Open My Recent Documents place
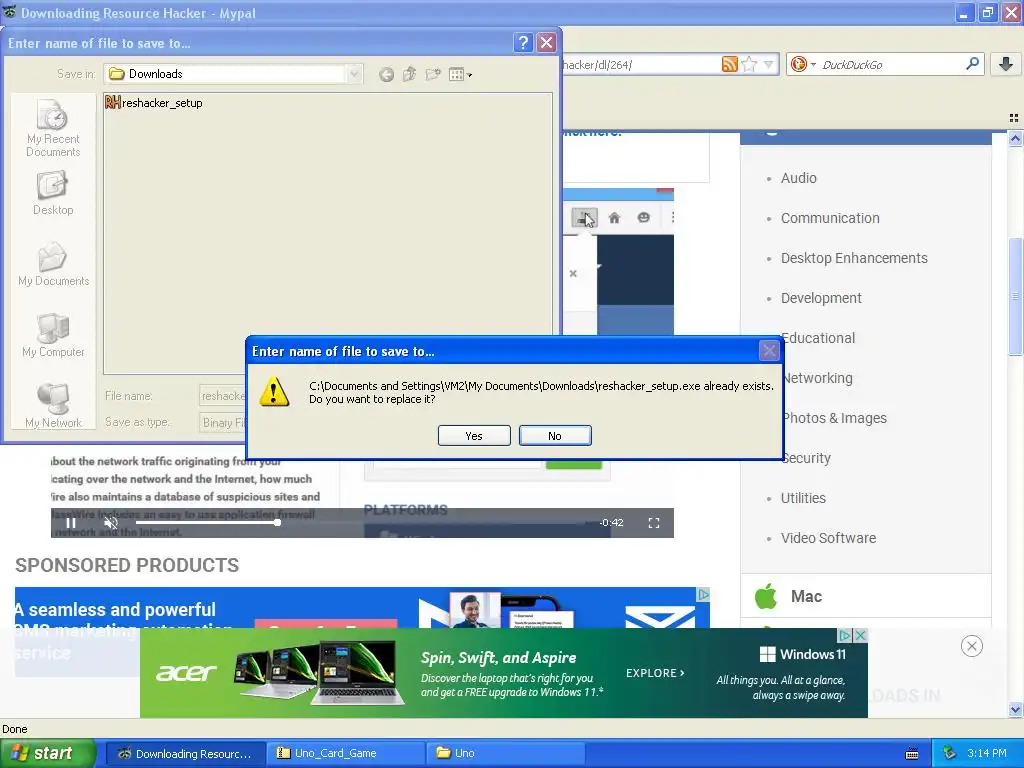This screenshot has height=768, width=1024. pos(53,128)
